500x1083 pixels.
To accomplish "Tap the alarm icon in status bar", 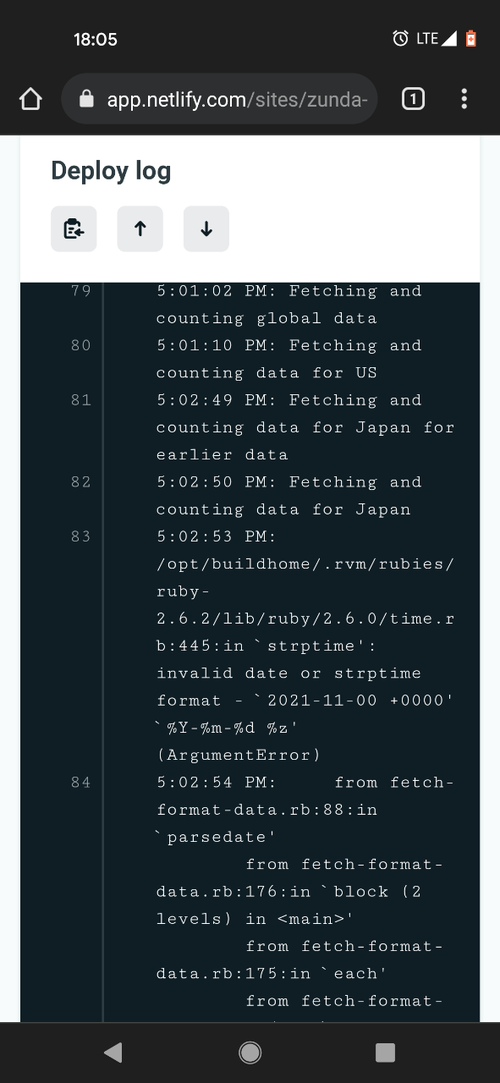I will click(401, 39).
